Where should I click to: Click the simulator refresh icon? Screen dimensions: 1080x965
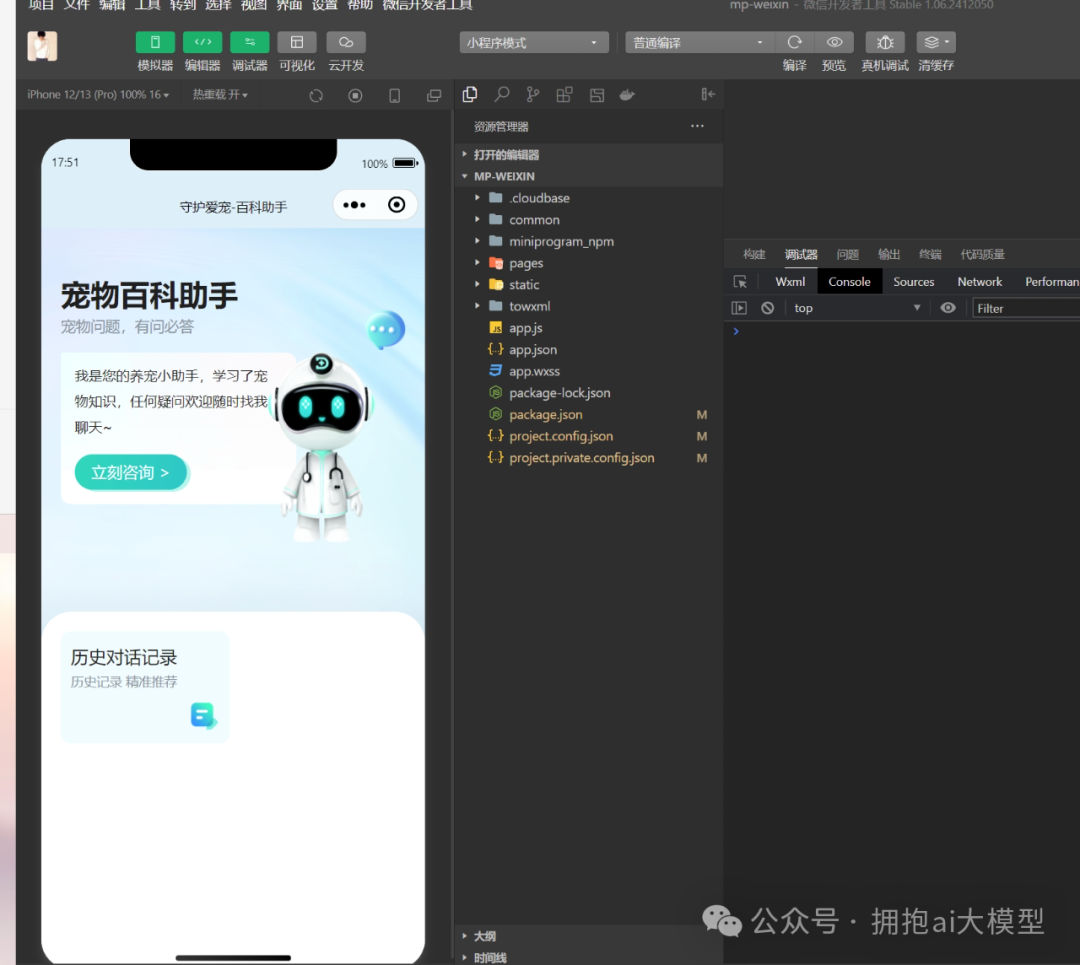coord(316,95)
